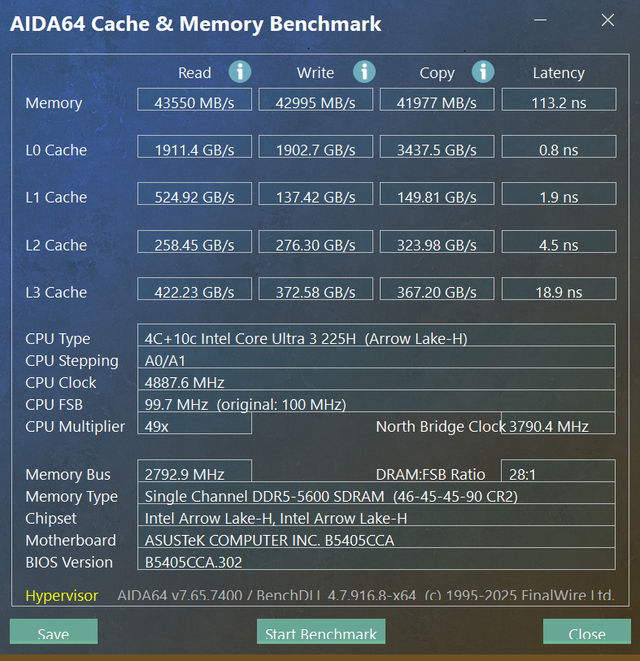The image size is (640, 661).
Task: Click the info icon next to Write
Action: tap(364, 71)
